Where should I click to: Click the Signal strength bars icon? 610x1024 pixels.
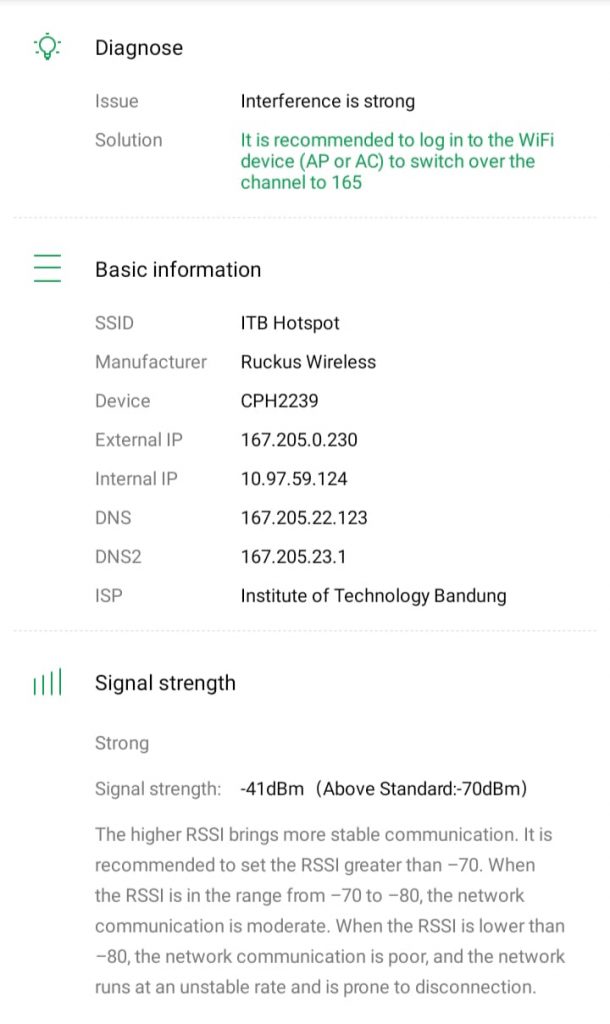[47, 683]
